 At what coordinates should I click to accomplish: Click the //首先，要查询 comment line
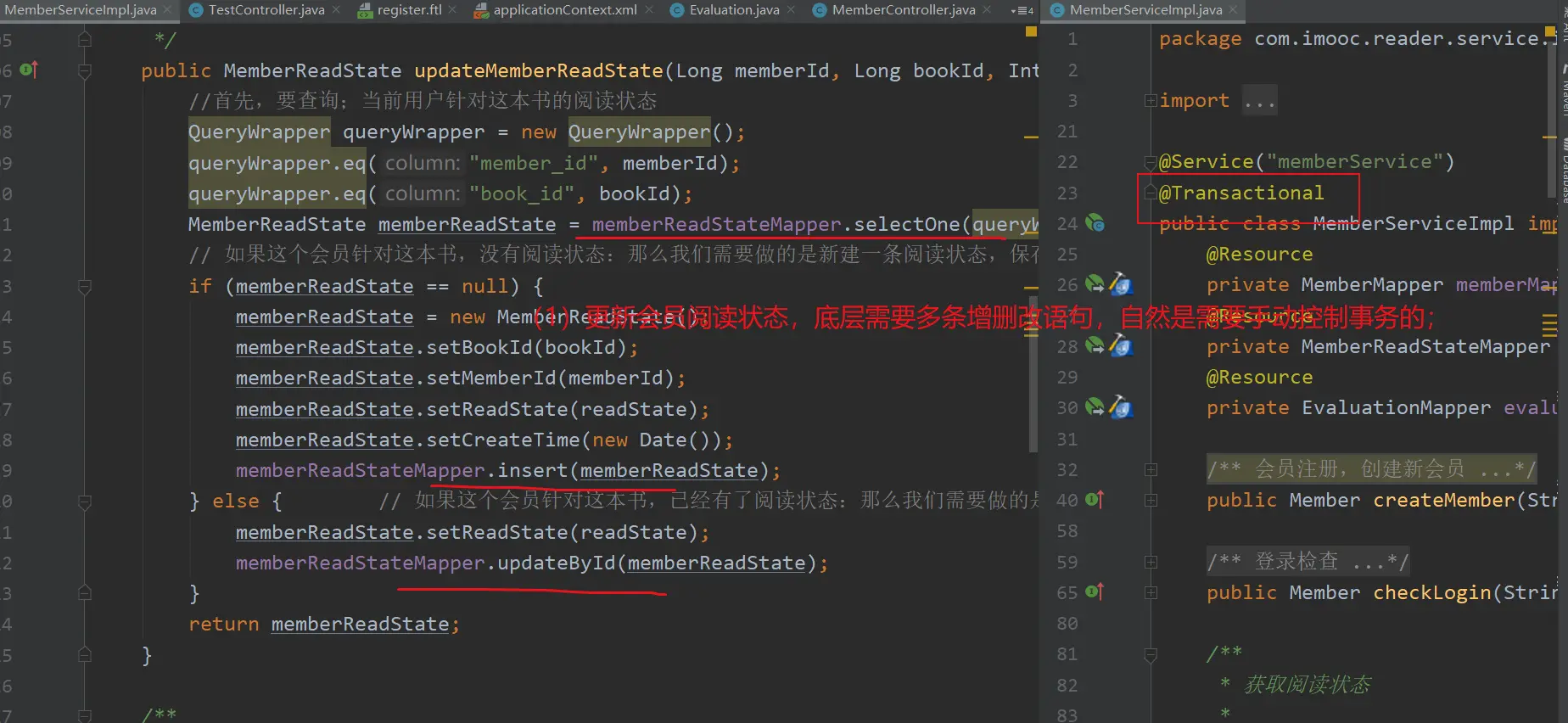[x=423, y=101]
